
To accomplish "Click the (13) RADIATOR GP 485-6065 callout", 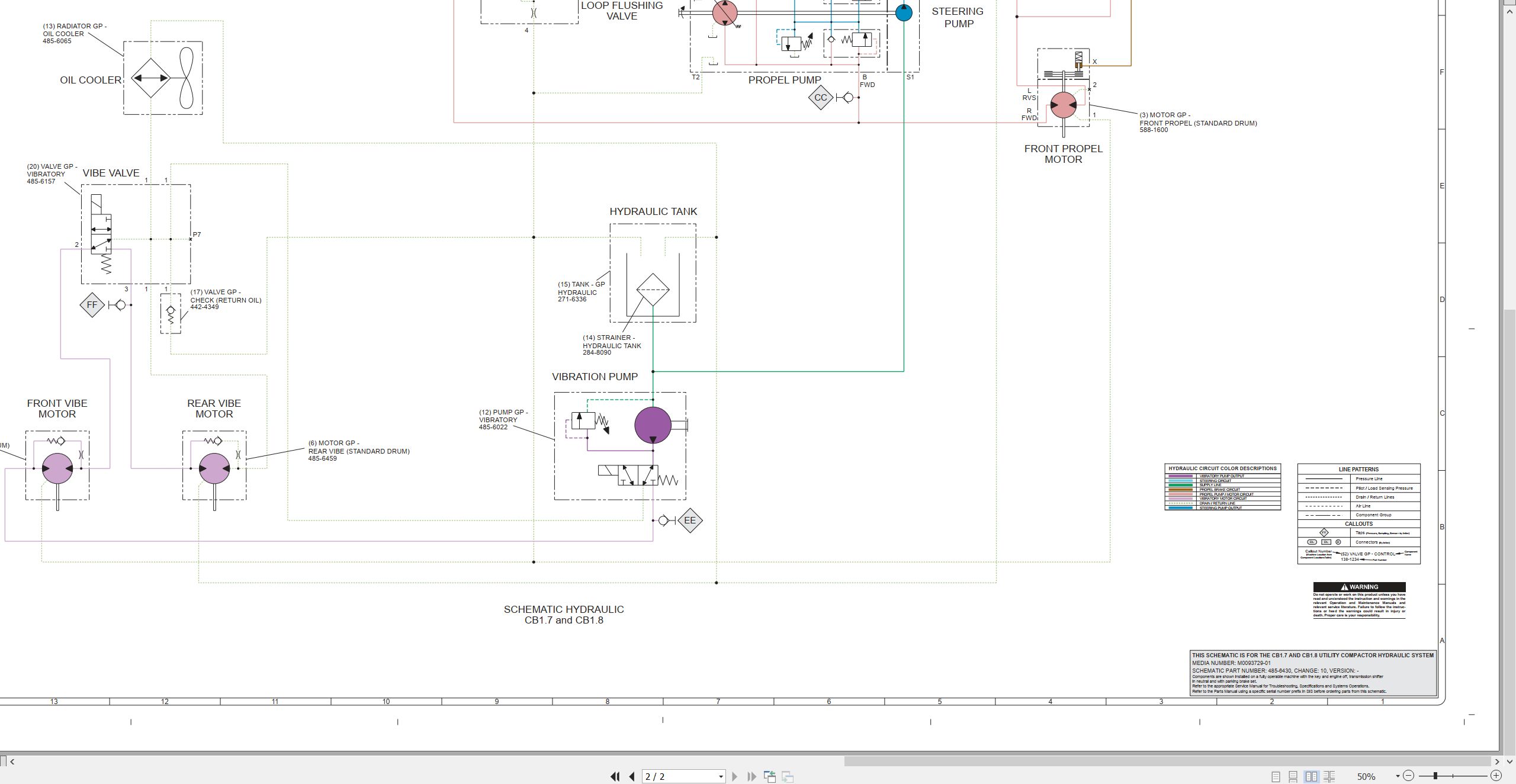I will pos(75,34).
